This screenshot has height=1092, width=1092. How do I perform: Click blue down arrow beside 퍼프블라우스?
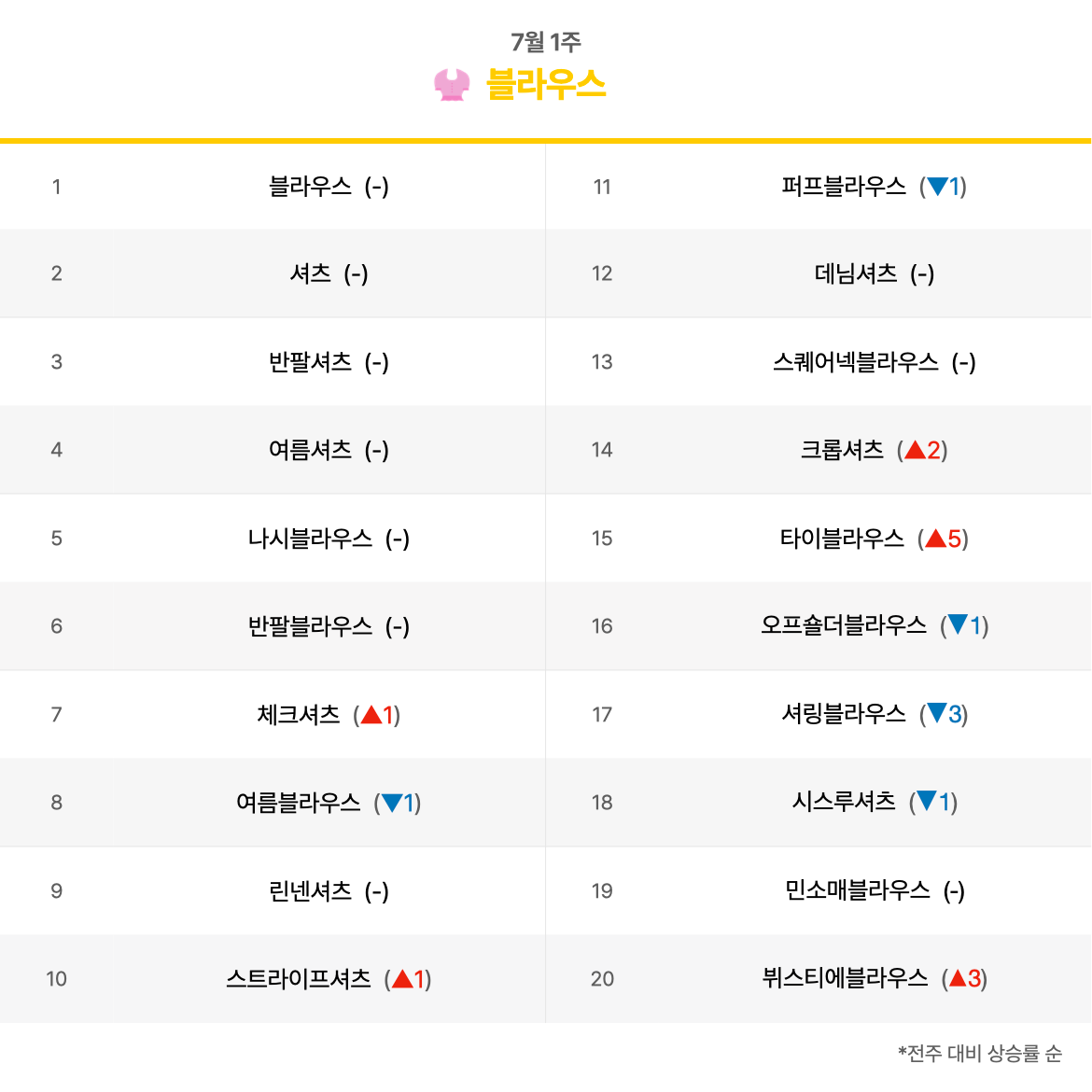(x=937, y=187)
